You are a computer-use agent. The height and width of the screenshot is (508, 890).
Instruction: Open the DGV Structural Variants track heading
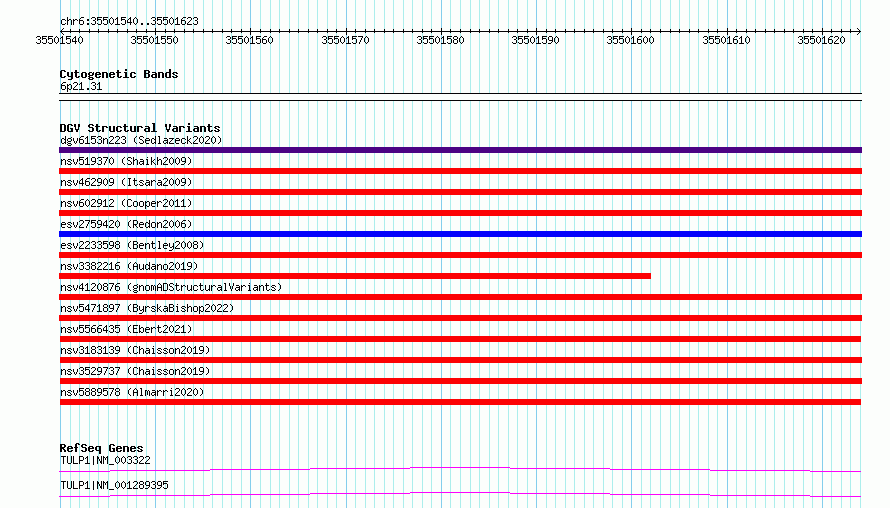point(140,128)
